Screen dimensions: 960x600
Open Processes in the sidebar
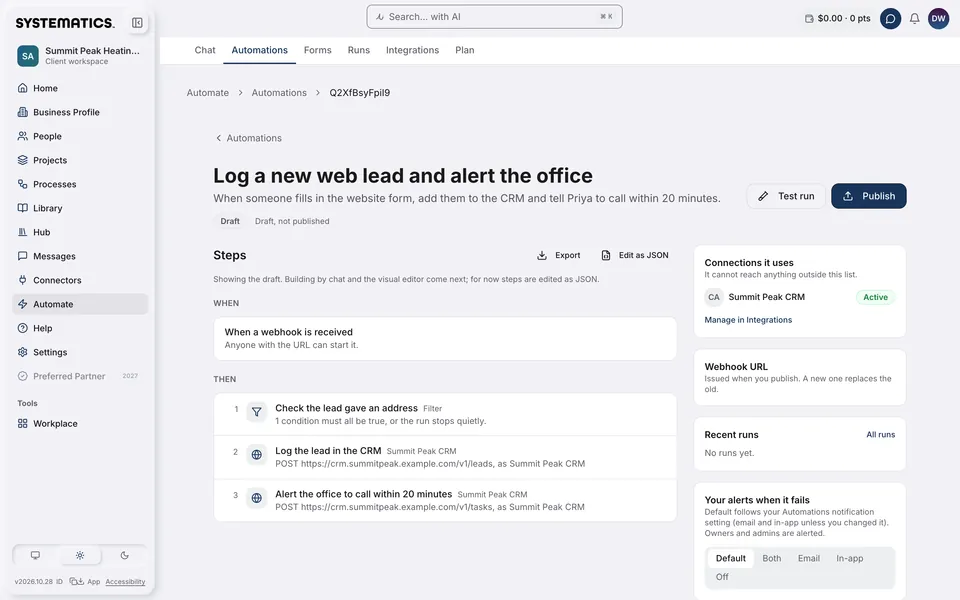click(x=80, y=184)
